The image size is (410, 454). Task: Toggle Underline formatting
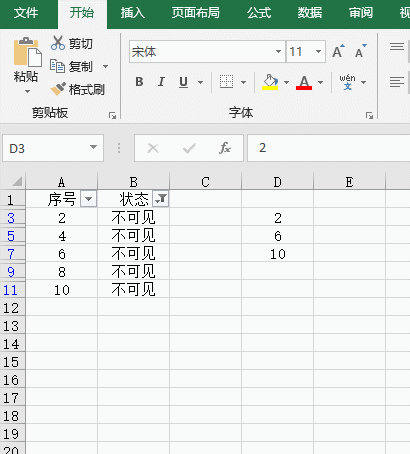point(183,82)
